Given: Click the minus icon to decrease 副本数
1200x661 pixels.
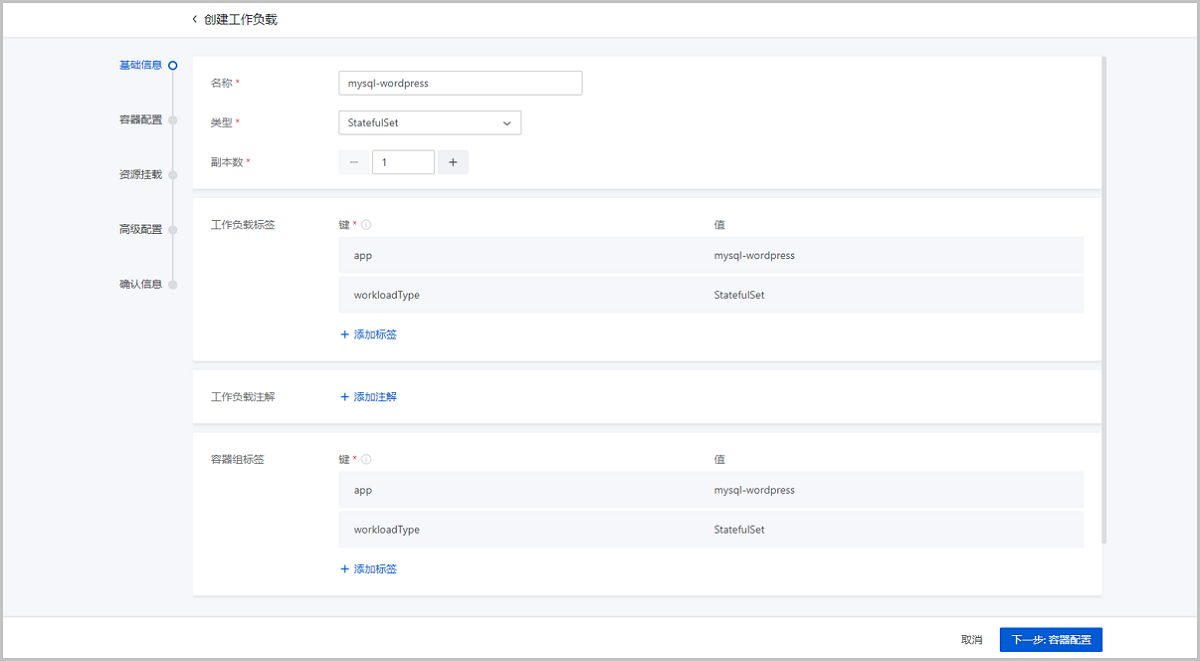Looking at the screenshot, I should pos(353,161).
